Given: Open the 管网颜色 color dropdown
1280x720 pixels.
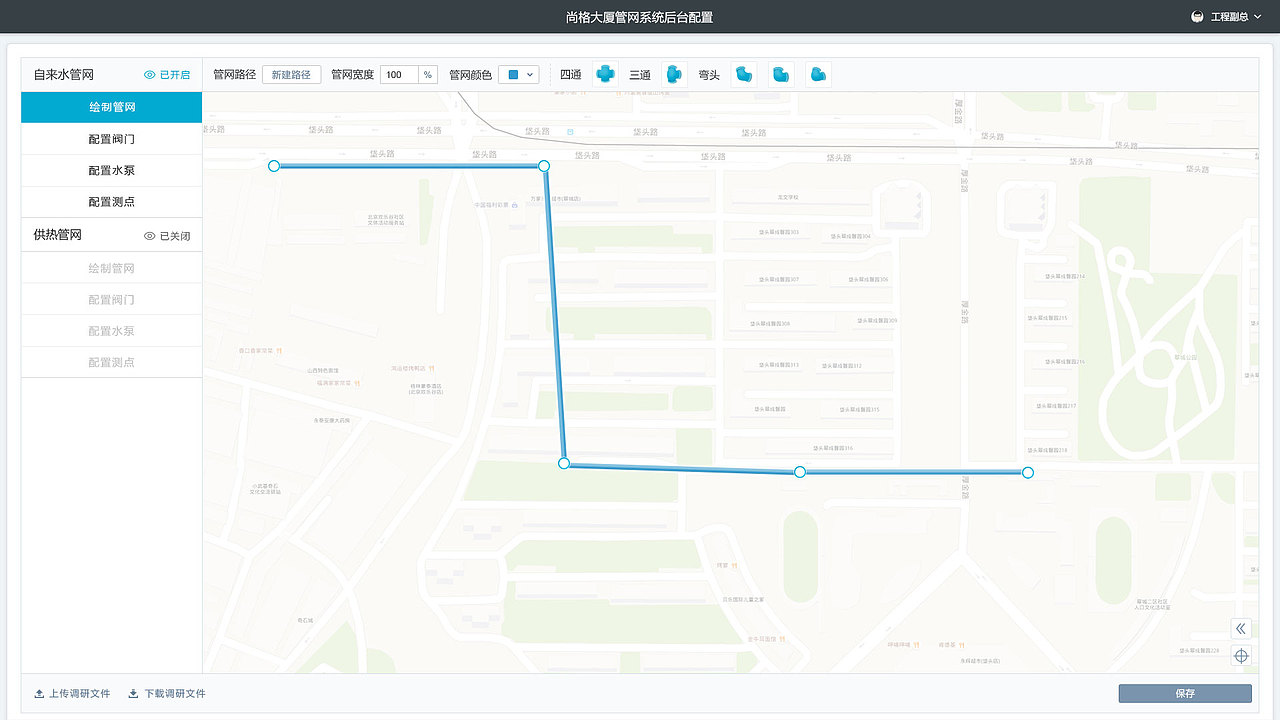Looking at the screenshot, I should [519, 75].
